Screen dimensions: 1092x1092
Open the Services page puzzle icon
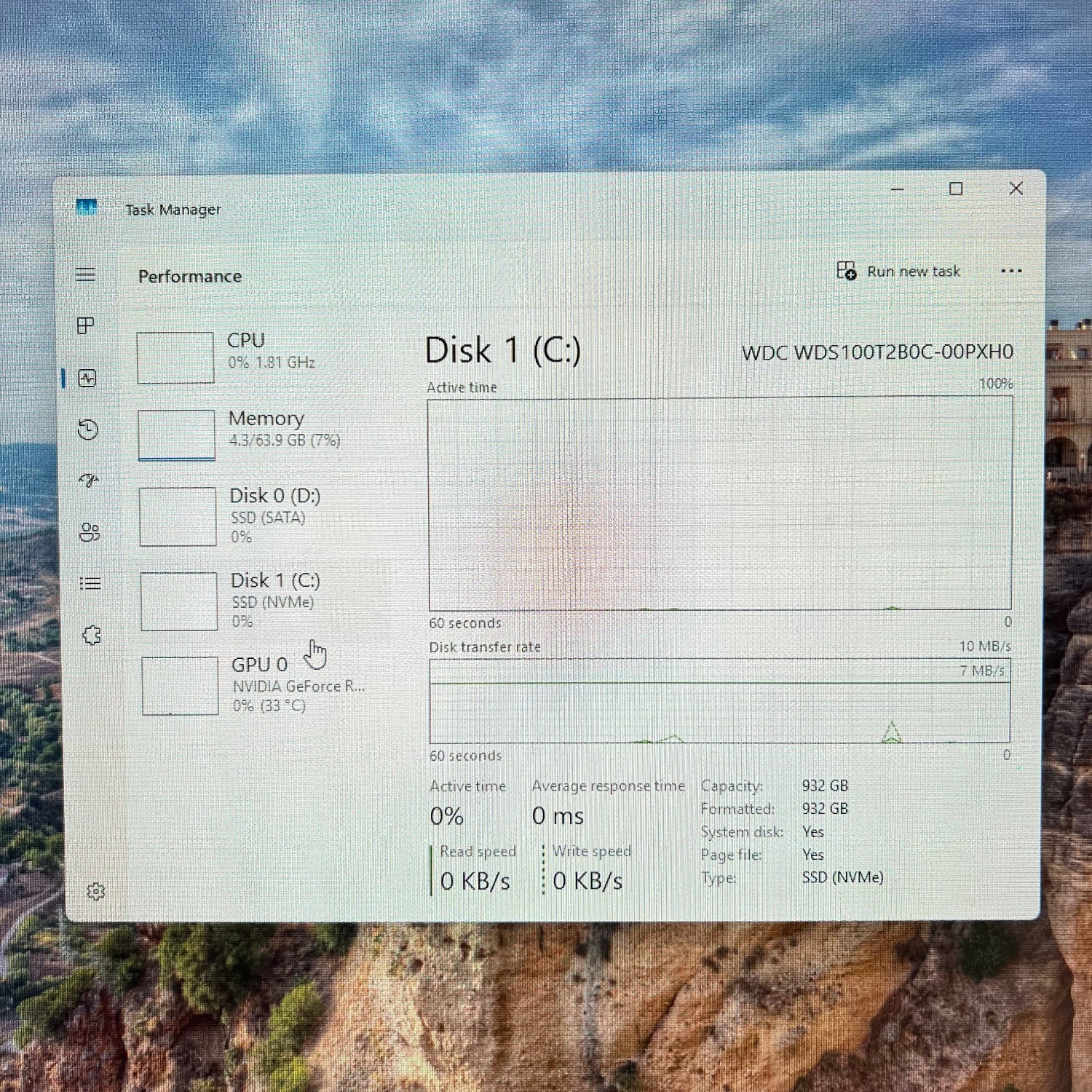point(92,635)
